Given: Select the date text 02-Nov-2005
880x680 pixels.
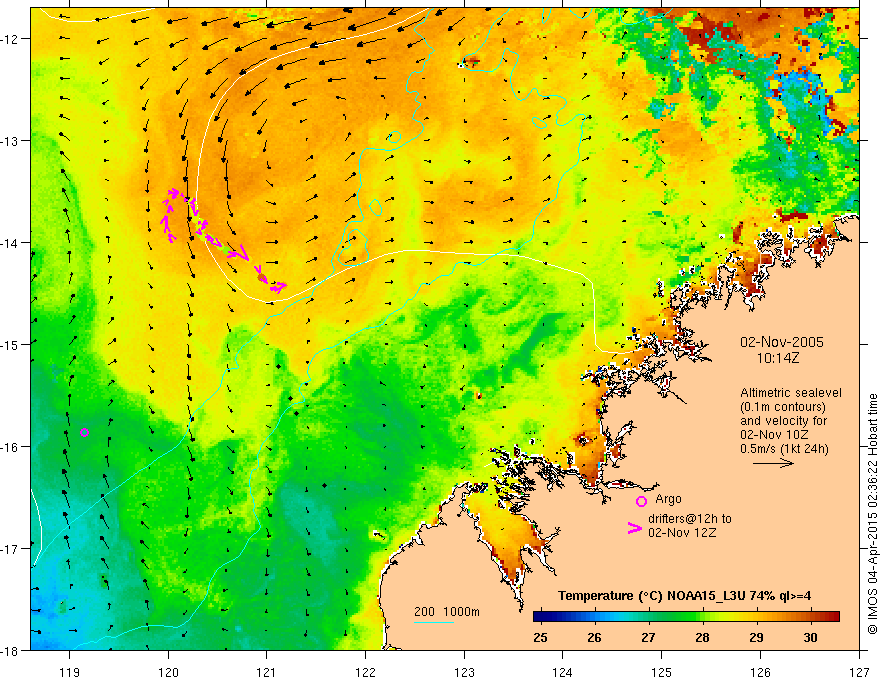Looking at the screenshot, I should [x=782, y=342].
